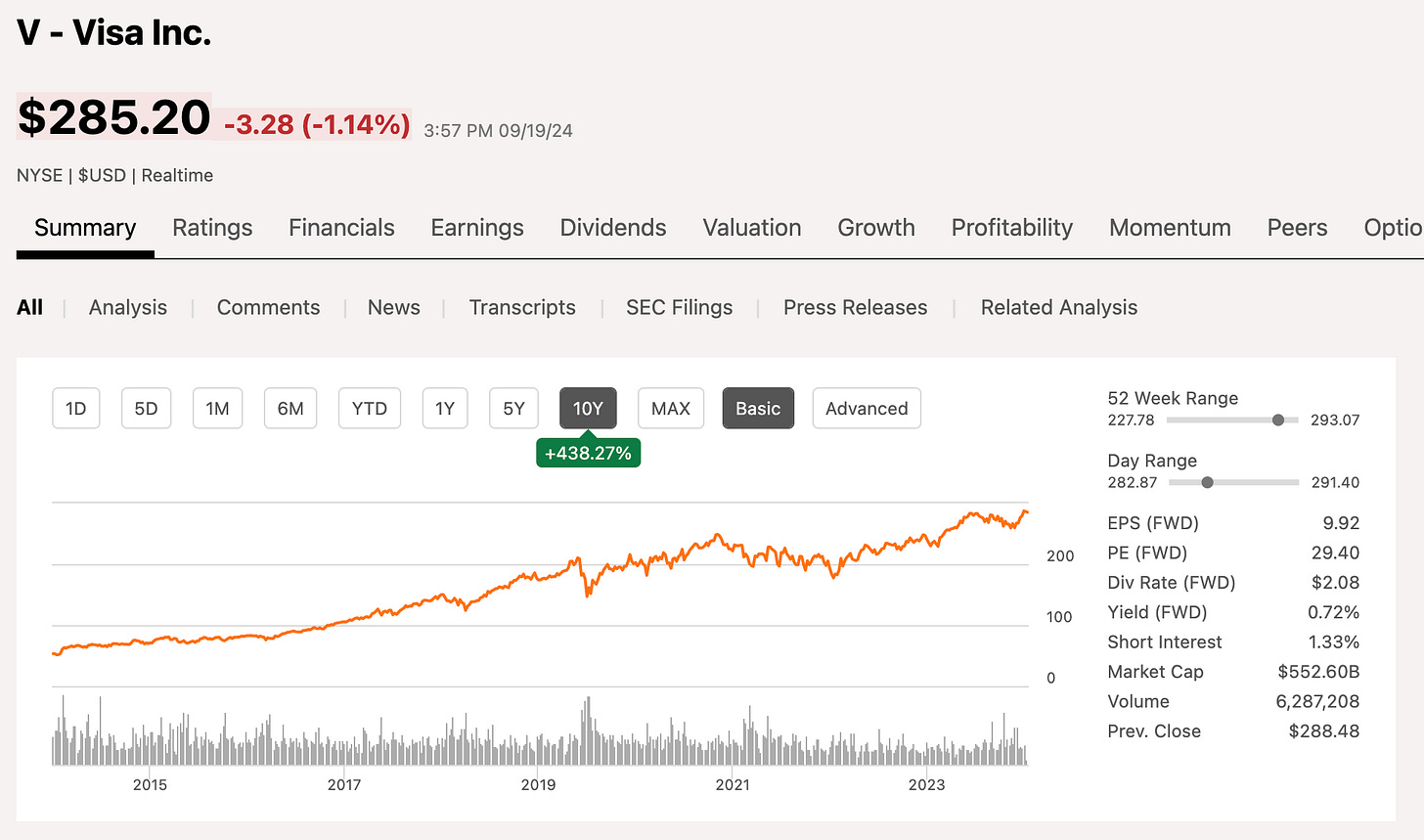Open the Dividends tab
This screenshot has height=840, width=1424.
pyautogui.click(x=613, y=228)
